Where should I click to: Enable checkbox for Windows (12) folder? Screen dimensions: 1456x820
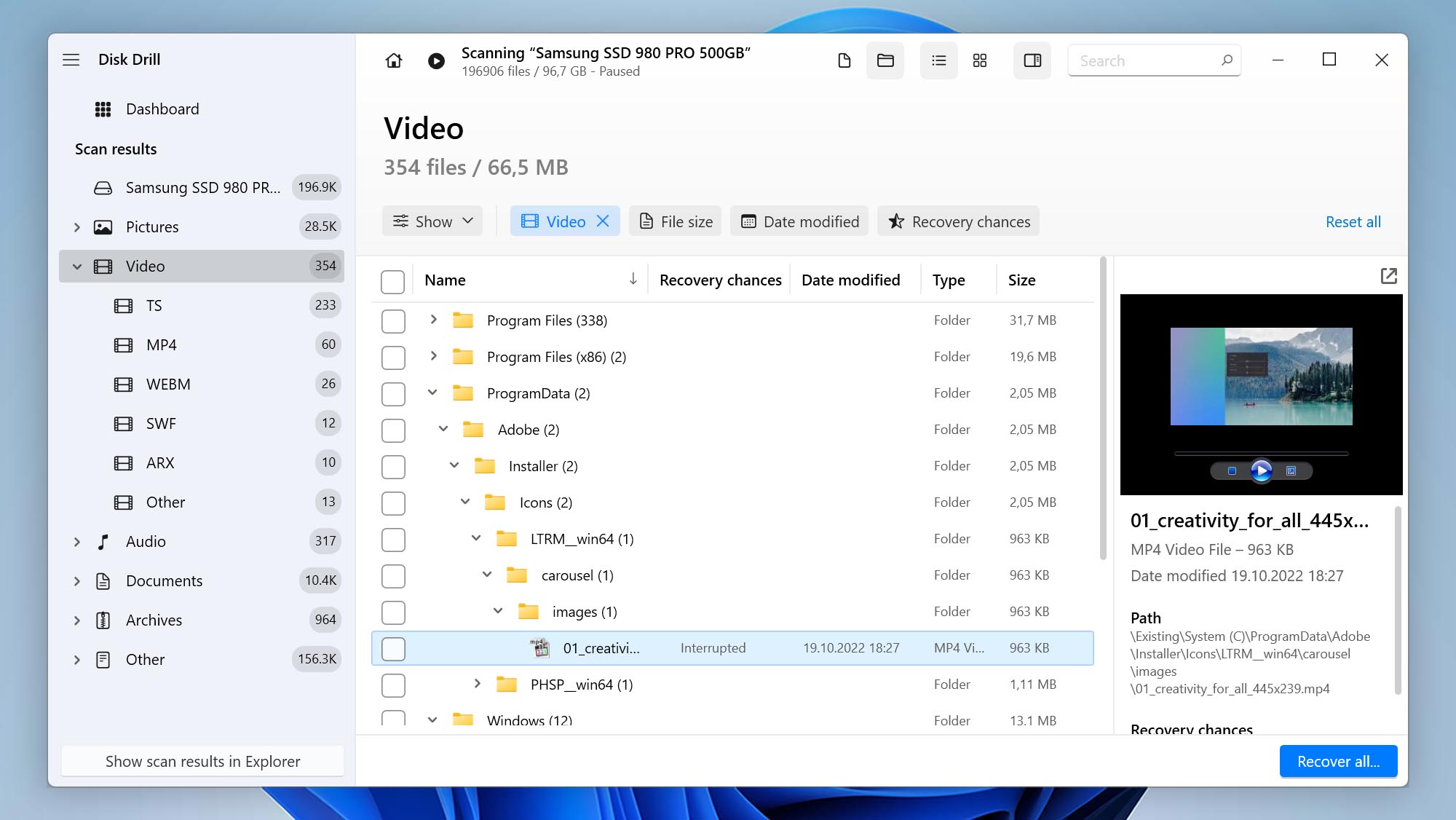[x=394, y=720]
